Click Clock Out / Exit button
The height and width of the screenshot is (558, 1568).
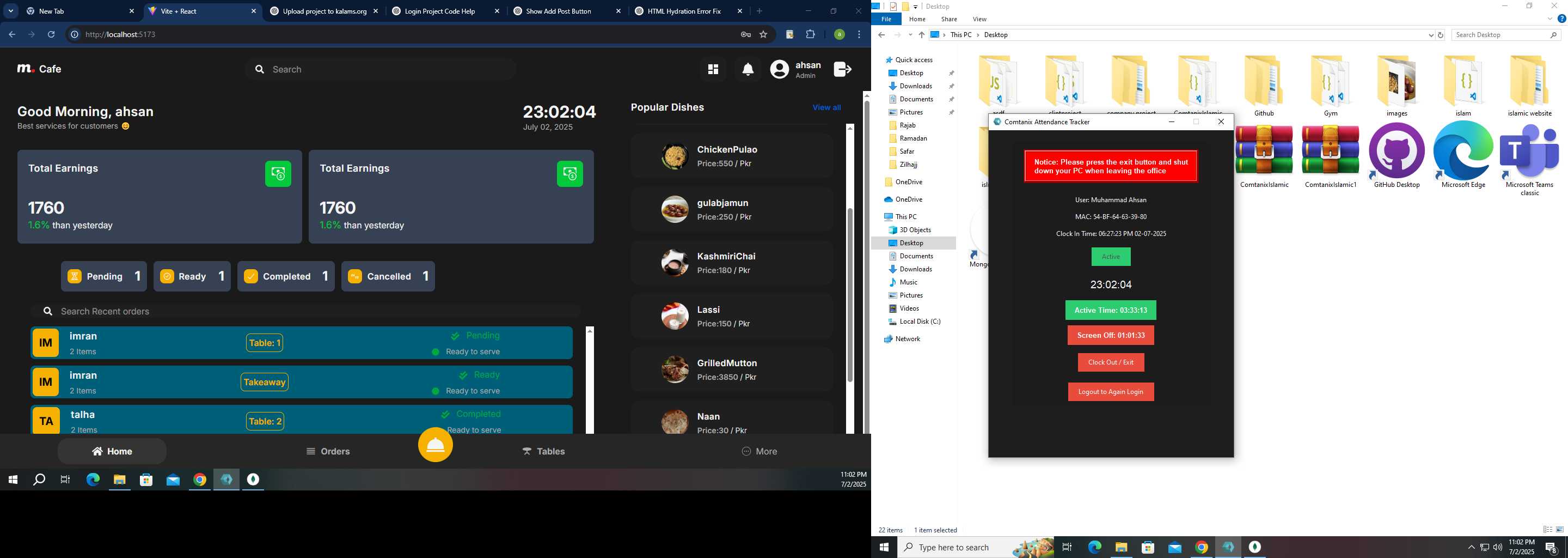(x=1110, y=362)
